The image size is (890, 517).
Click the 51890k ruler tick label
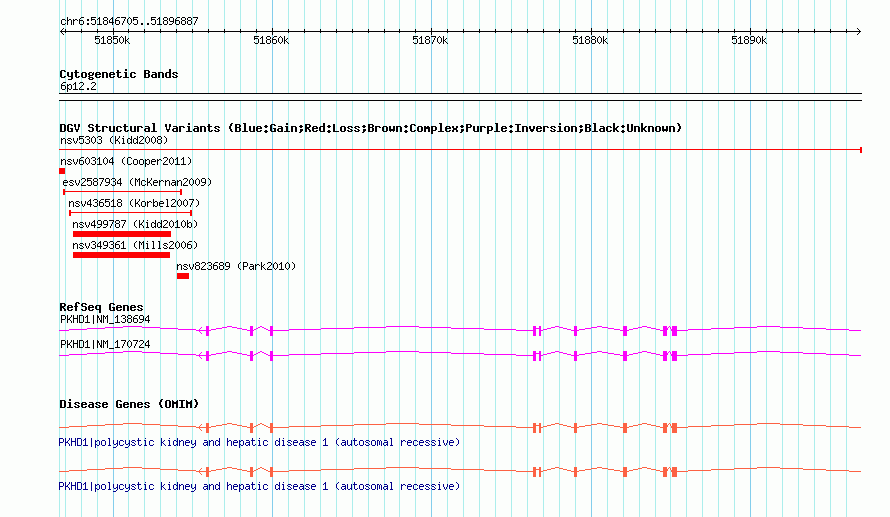tap(749, 40)
